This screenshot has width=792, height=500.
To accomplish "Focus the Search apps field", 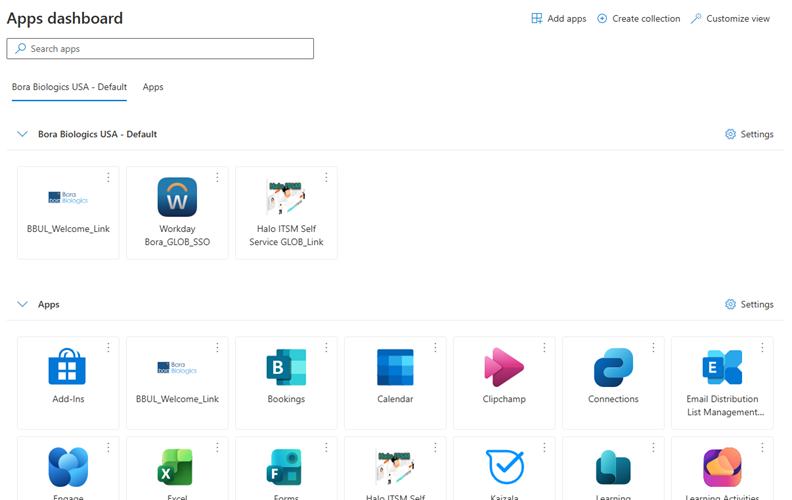I will click(x=160, y=48).
